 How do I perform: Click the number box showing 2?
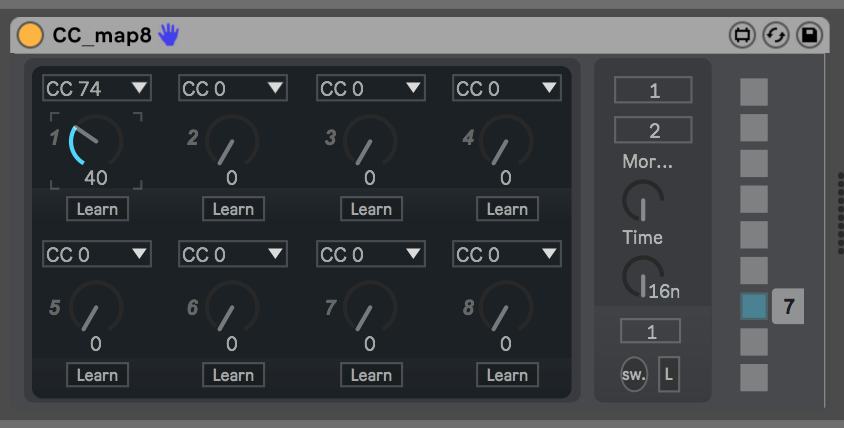coord(653,130)
